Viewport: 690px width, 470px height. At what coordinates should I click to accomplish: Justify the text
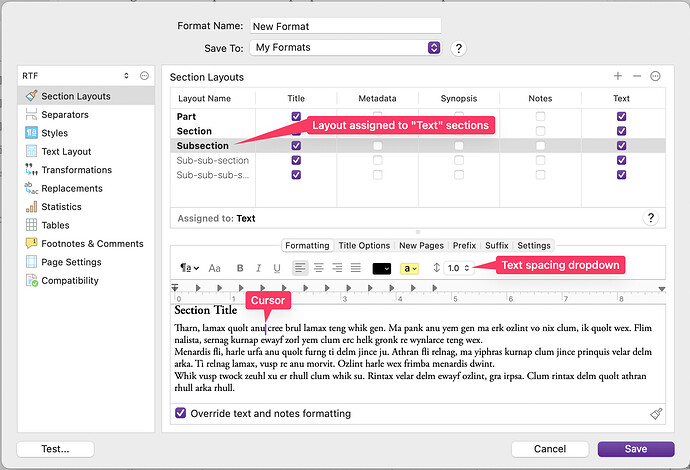point(356,268)
